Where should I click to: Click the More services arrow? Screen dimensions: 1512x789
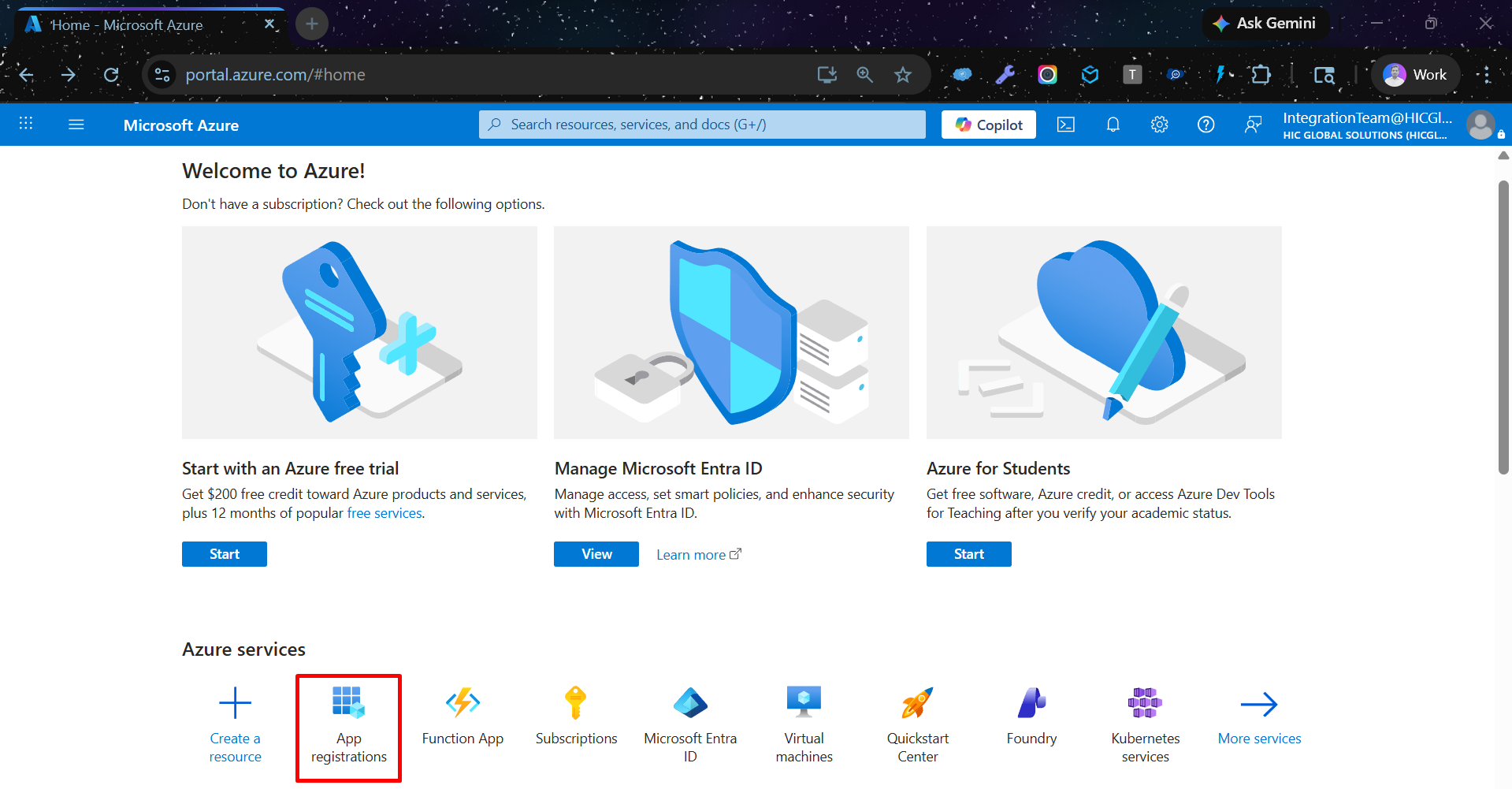[1259, 704]
